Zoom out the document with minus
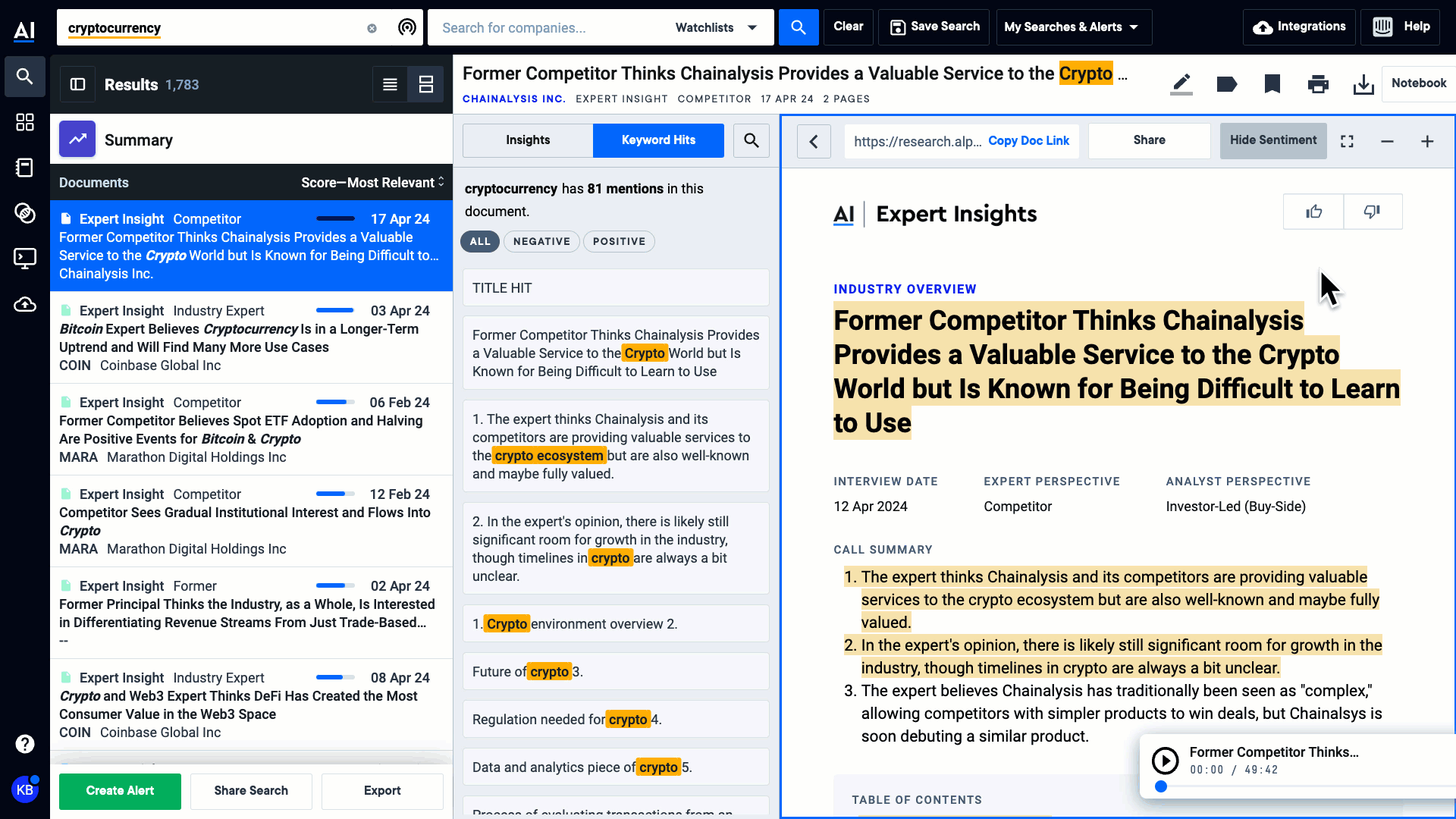Screen dimensions: 1456x819 1387,141
